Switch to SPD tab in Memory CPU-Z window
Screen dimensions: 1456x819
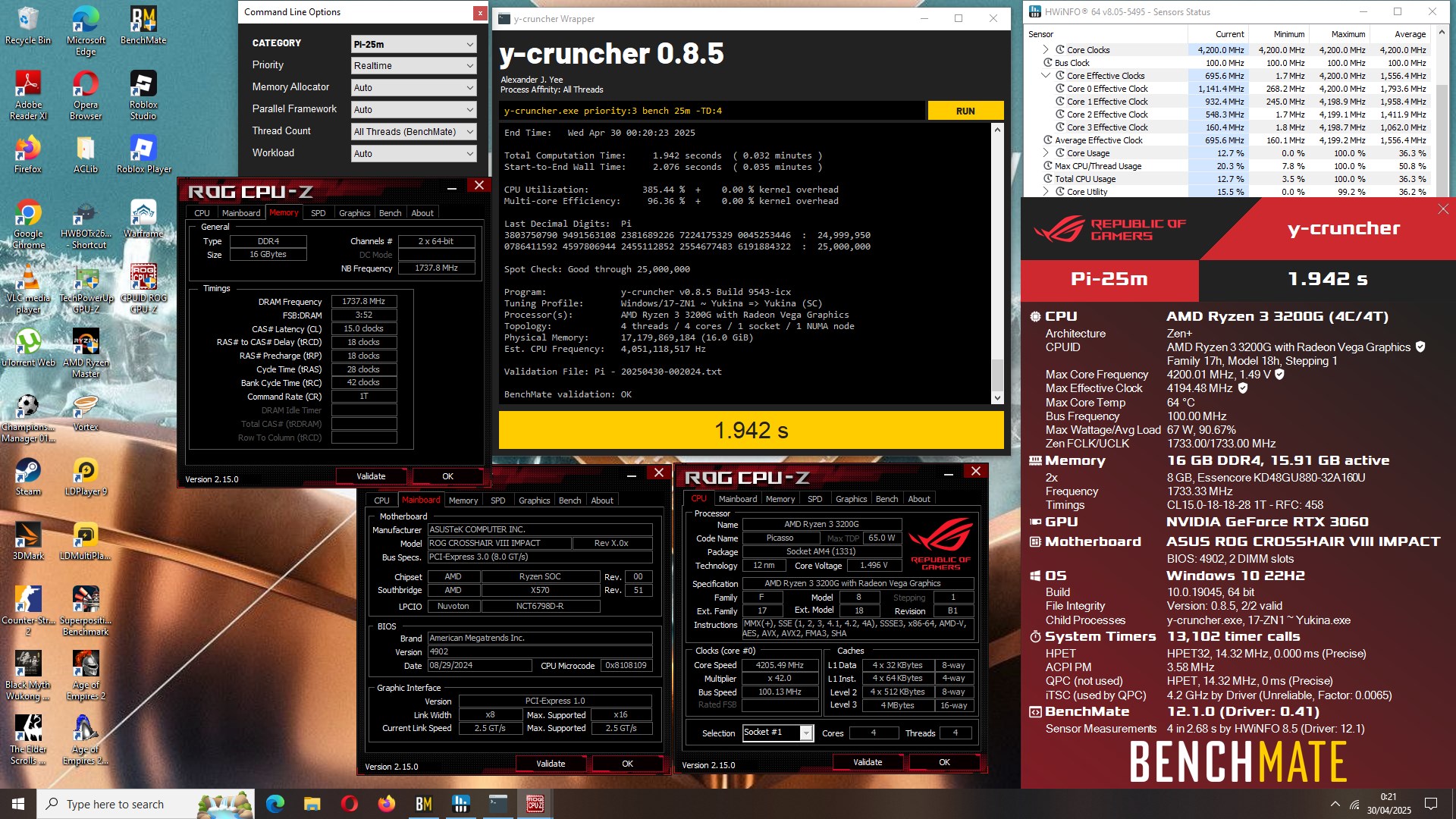(x=318, y=213)
